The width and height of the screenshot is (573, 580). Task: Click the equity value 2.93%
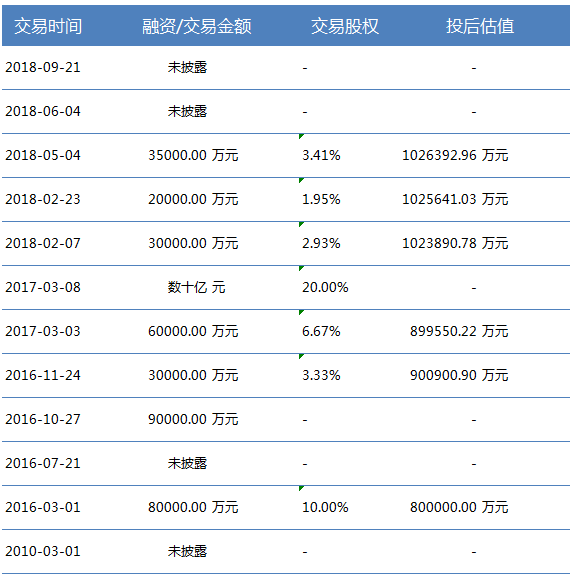click(x=321, y=243)
